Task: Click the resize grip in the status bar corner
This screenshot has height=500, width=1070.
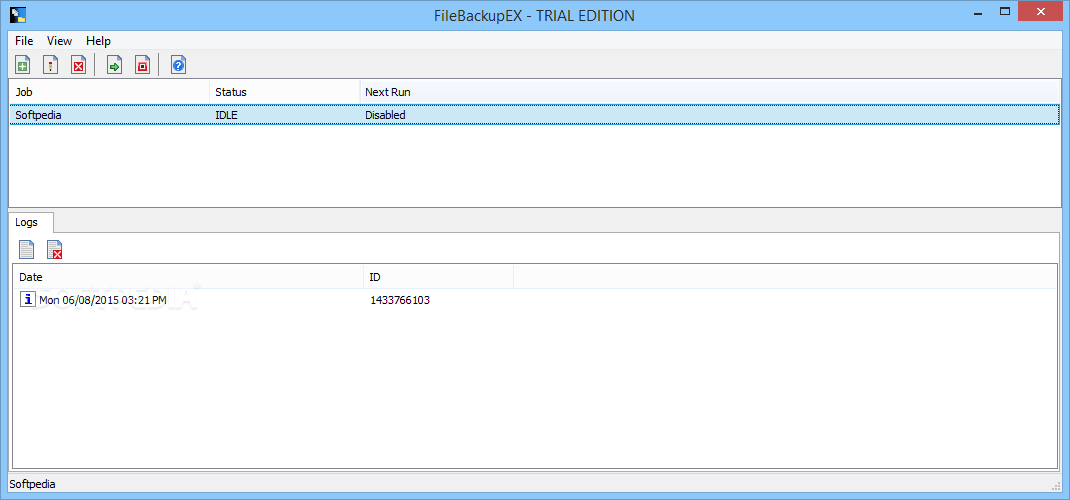Action: pos(1057,486)
